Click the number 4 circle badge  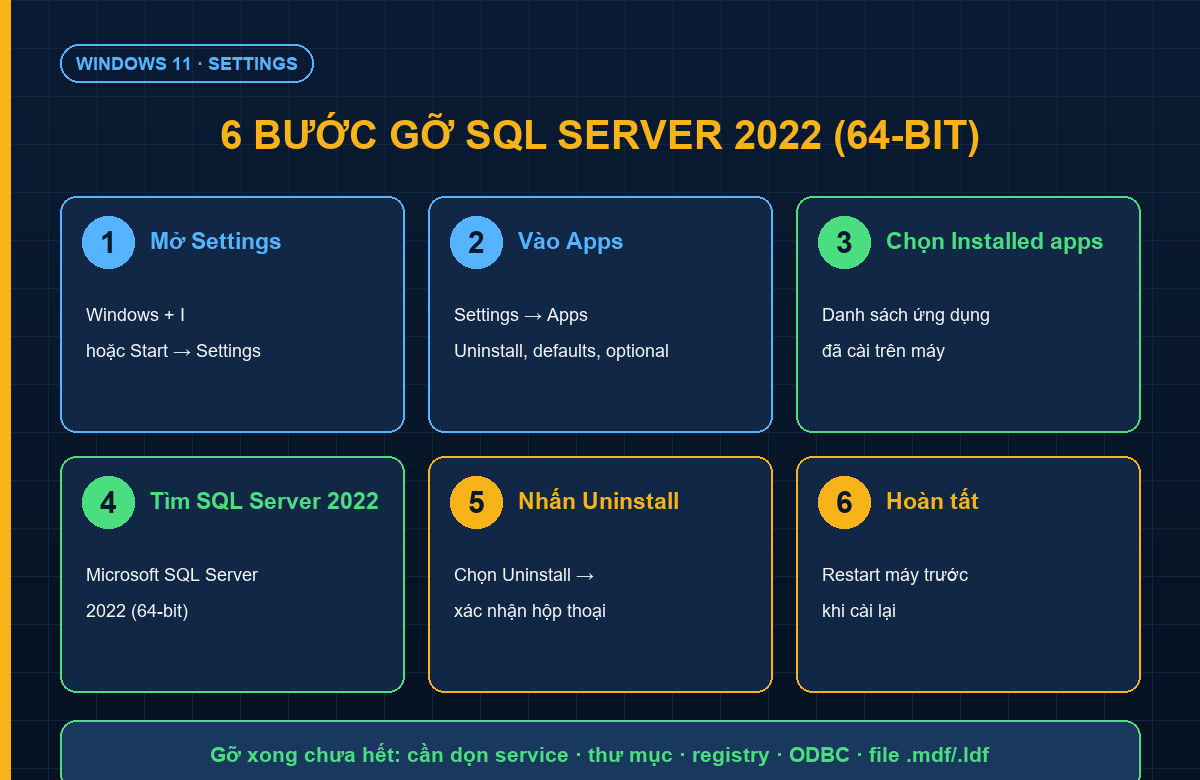[108, 502]
